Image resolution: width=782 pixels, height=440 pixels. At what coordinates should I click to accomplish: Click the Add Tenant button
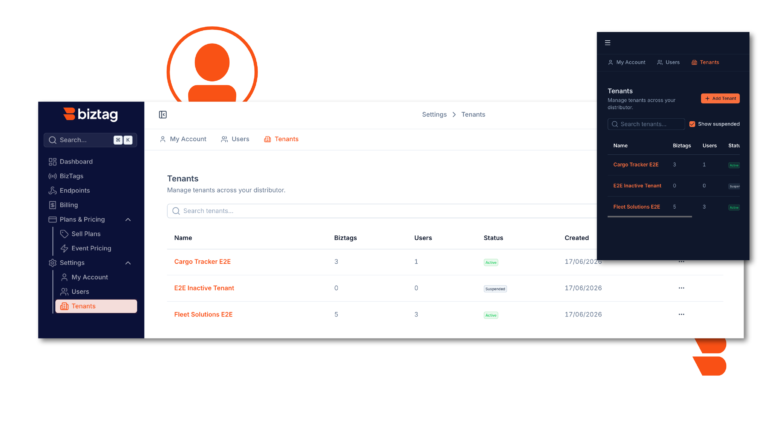[720, 99]
